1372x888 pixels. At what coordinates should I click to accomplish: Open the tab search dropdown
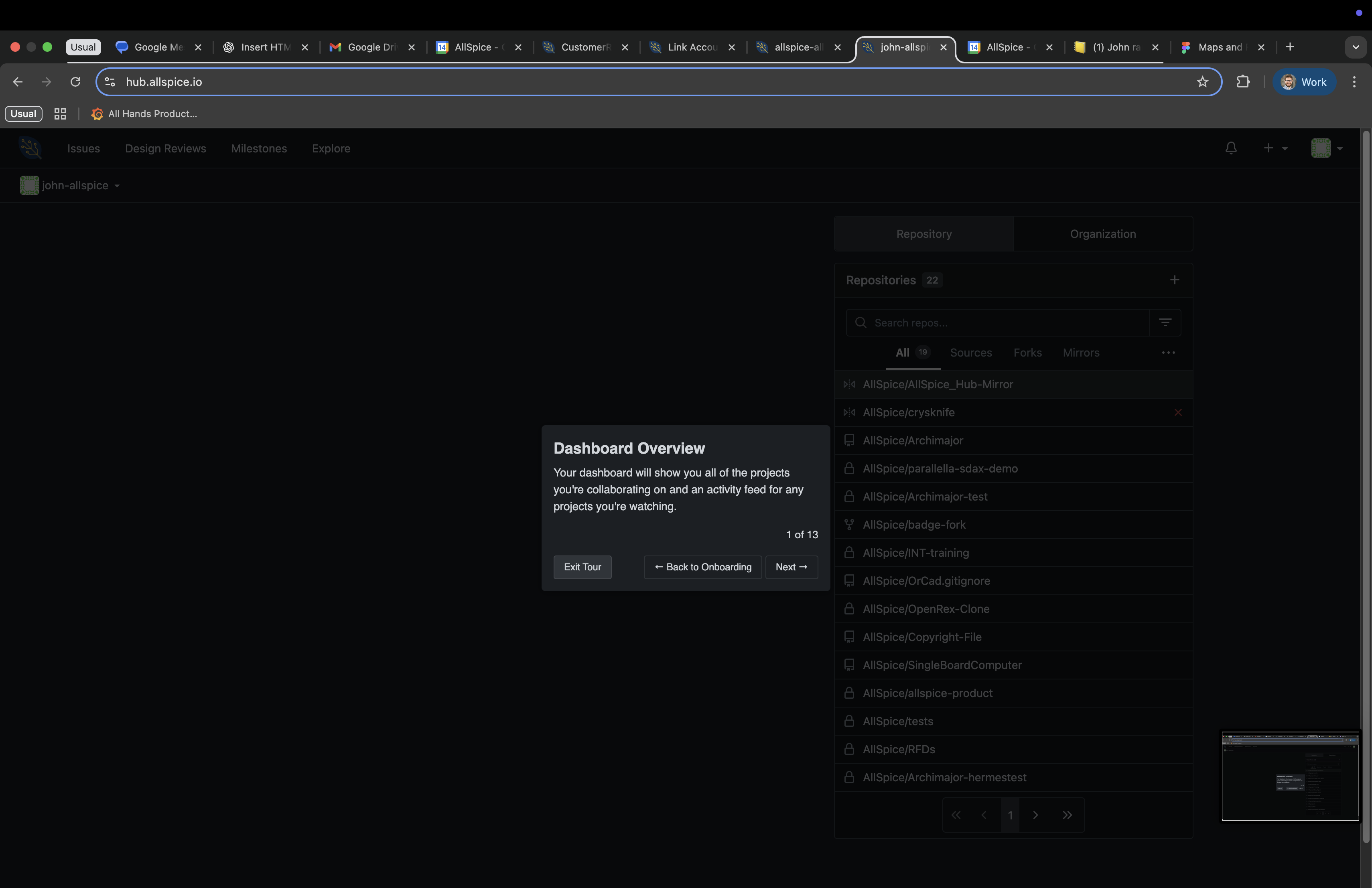[1355, 47]
